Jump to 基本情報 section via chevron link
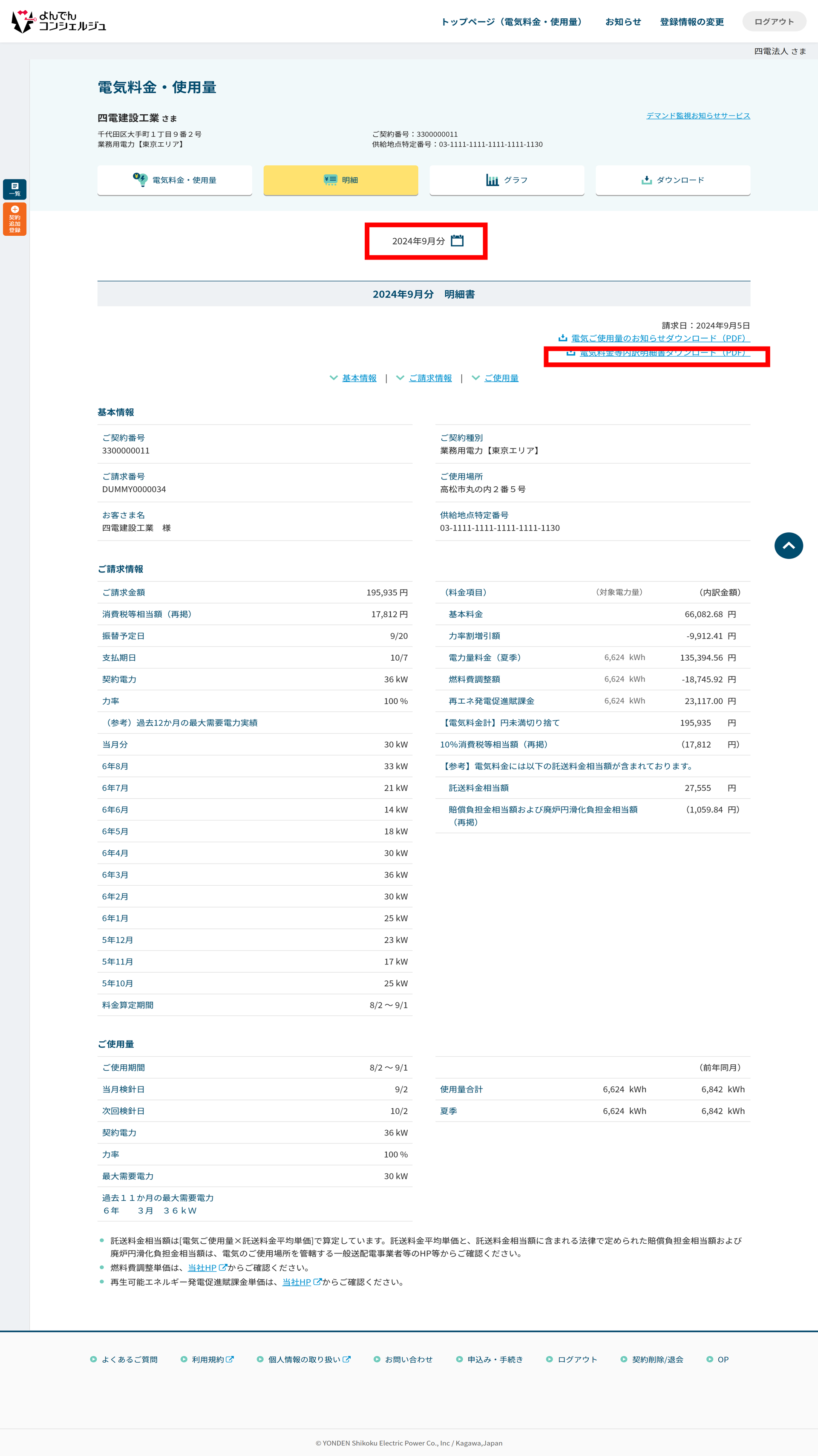 [359, 378]
